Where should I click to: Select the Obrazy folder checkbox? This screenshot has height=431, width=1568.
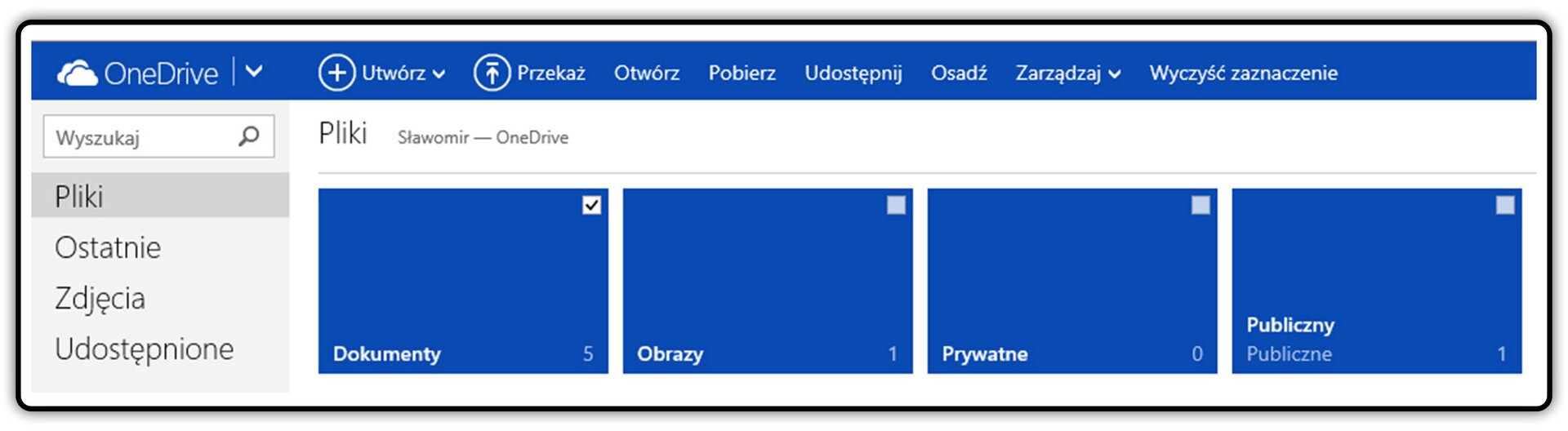click(896, 205)
